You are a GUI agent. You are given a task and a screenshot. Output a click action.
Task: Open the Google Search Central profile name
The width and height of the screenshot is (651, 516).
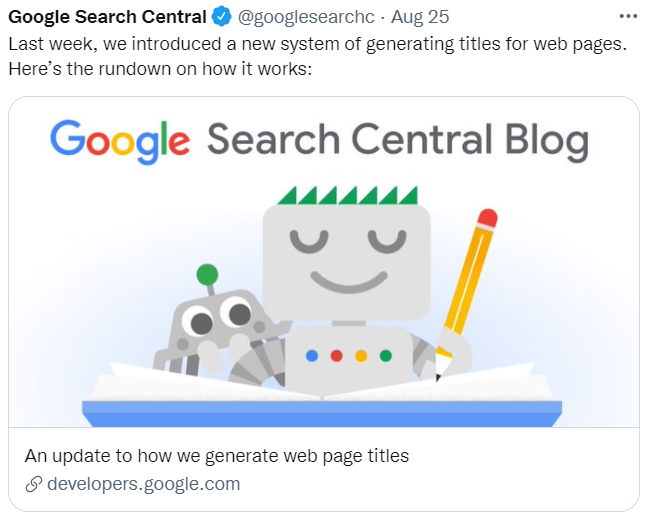[x=107, y=17]
